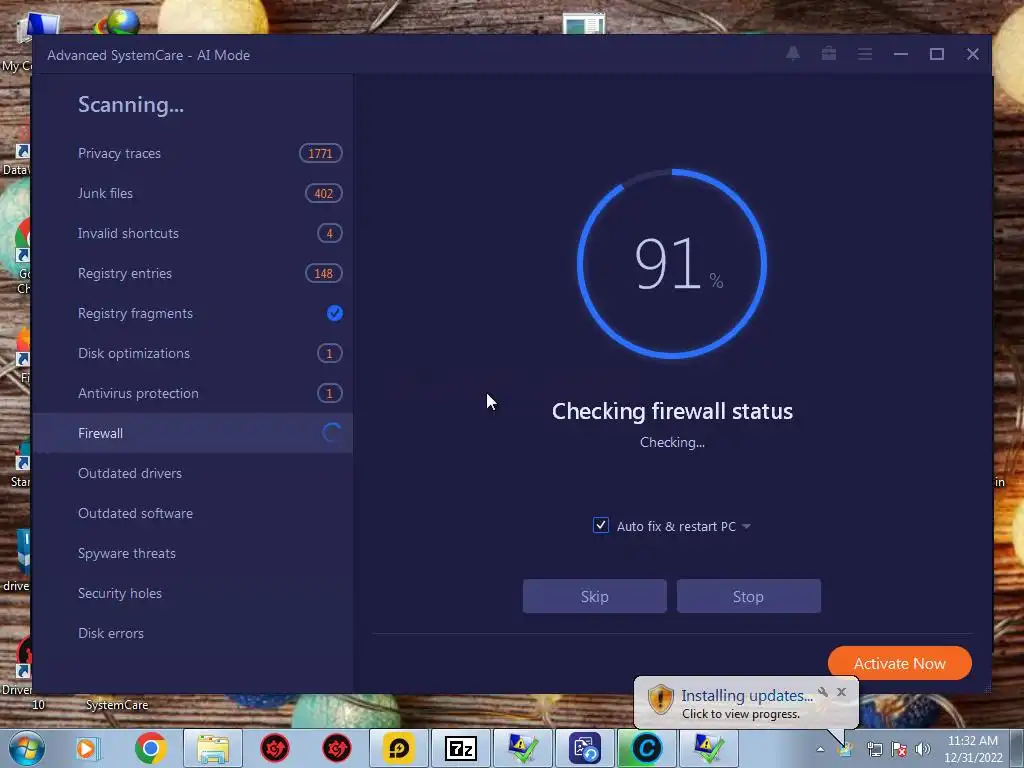Viewport: 1024px width, 768px height.
Task: Skip the current firewall scan step
Action: click(594, 596)
